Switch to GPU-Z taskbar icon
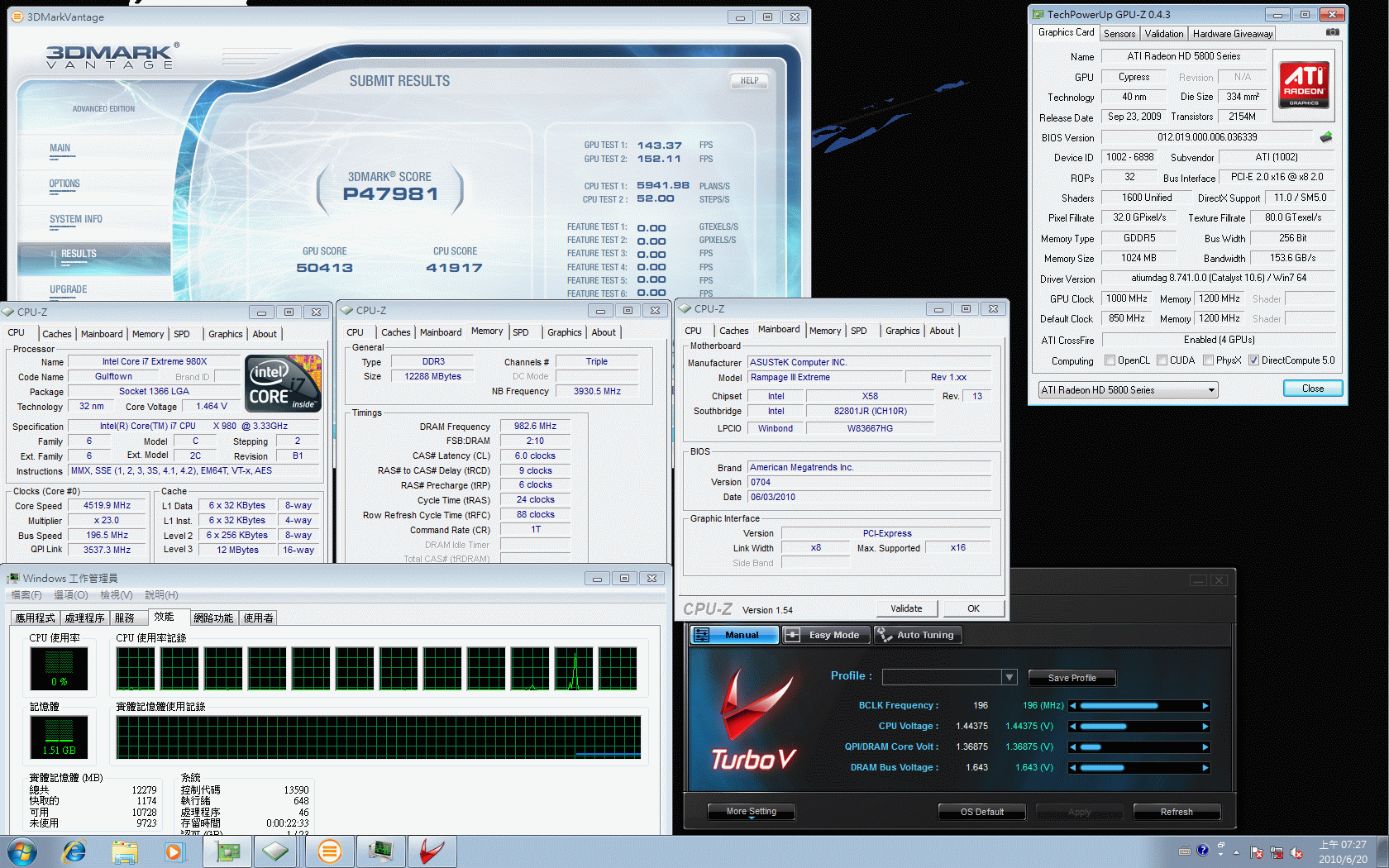 227,851
